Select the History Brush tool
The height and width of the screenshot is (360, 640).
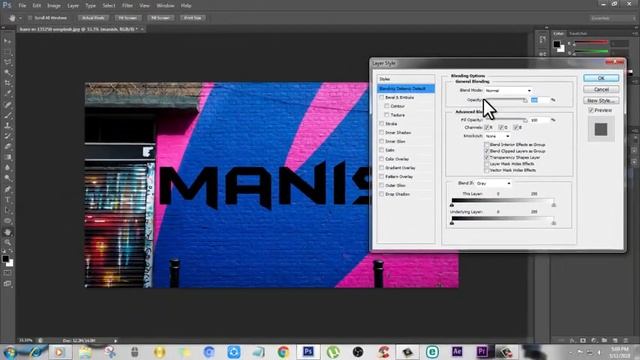tap(7, 136)
